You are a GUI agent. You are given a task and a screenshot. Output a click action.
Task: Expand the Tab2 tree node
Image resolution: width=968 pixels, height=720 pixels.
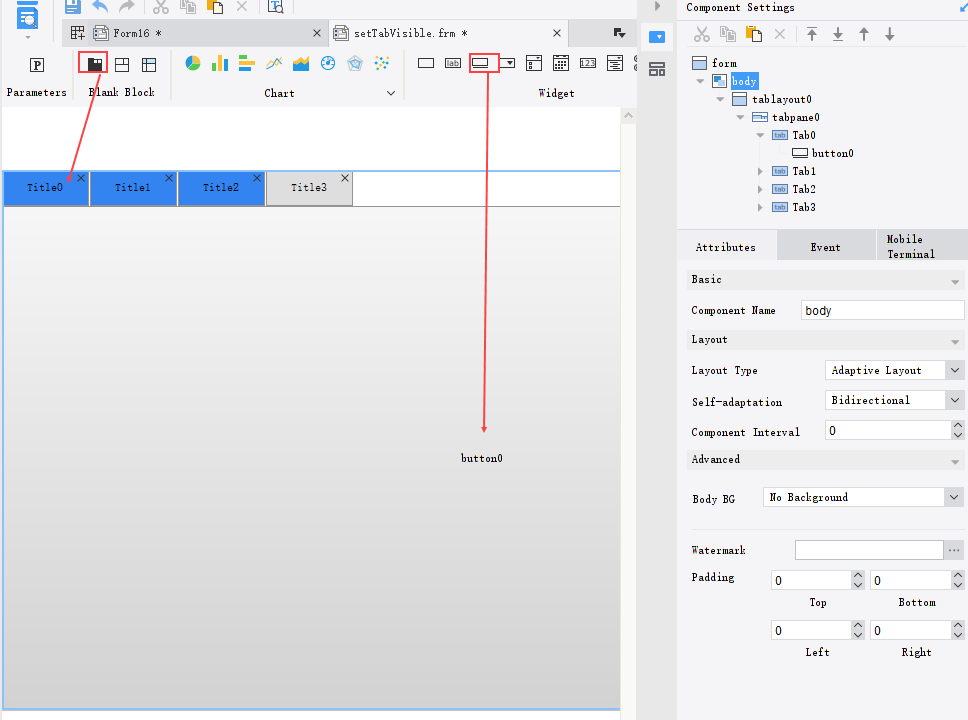760,189
